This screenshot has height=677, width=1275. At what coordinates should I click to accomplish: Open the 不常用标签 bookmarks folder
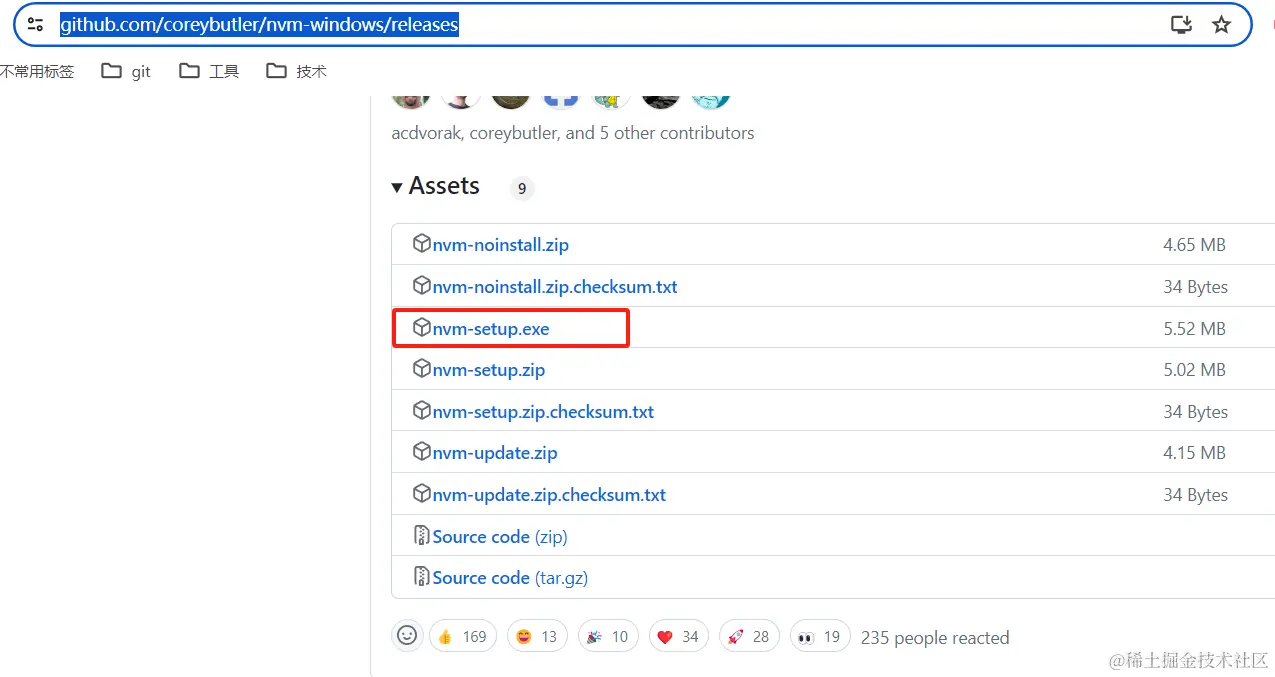(x=37, y=71)
